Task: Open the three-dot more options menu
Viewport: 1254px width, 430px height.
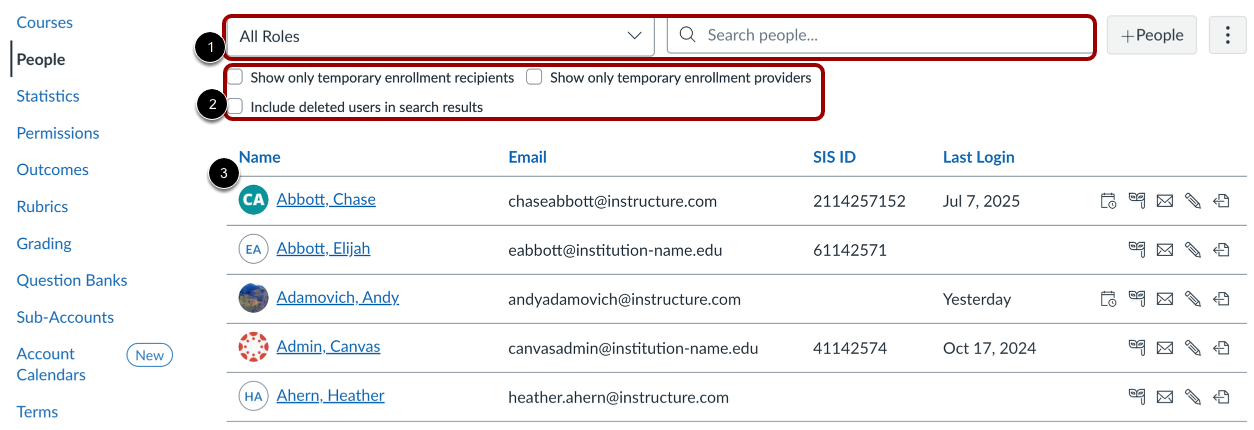Action: 1228,36
